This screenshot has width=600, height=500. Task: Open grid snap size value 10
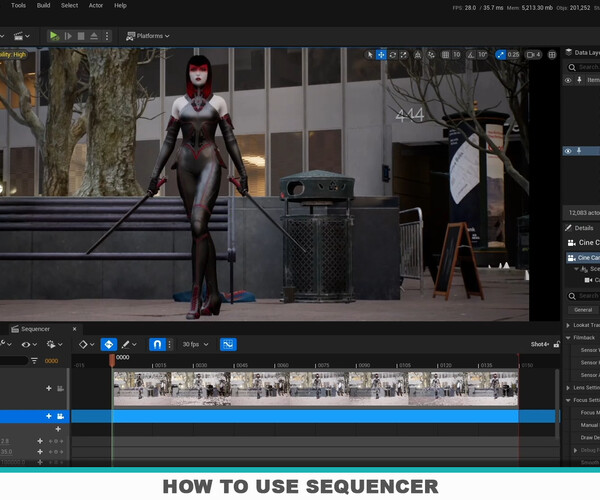click(457, 55)
